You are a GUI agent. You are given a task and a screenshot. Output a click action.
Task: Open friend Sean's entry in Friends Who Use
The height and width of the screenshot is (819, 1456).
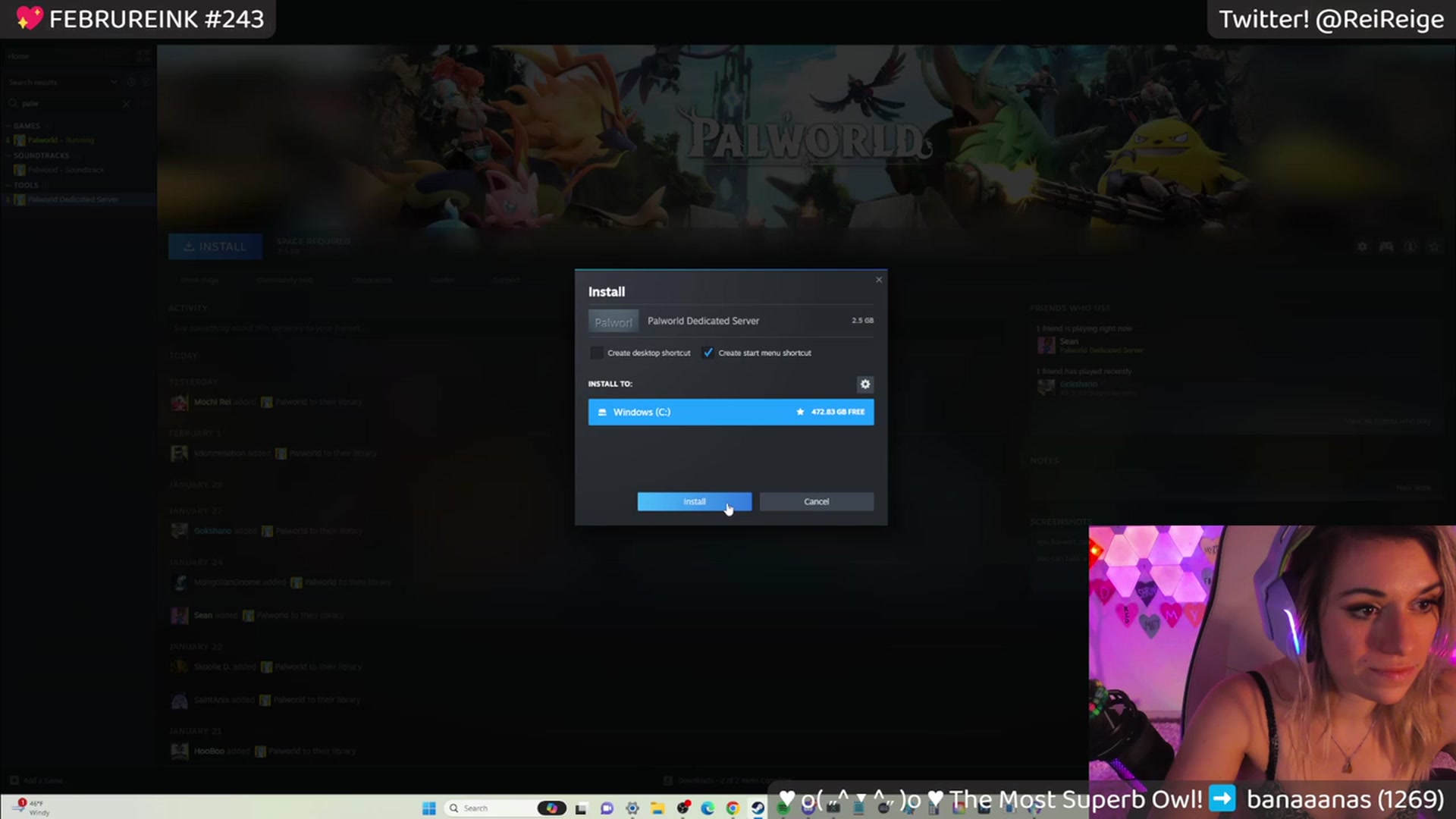1090,345
